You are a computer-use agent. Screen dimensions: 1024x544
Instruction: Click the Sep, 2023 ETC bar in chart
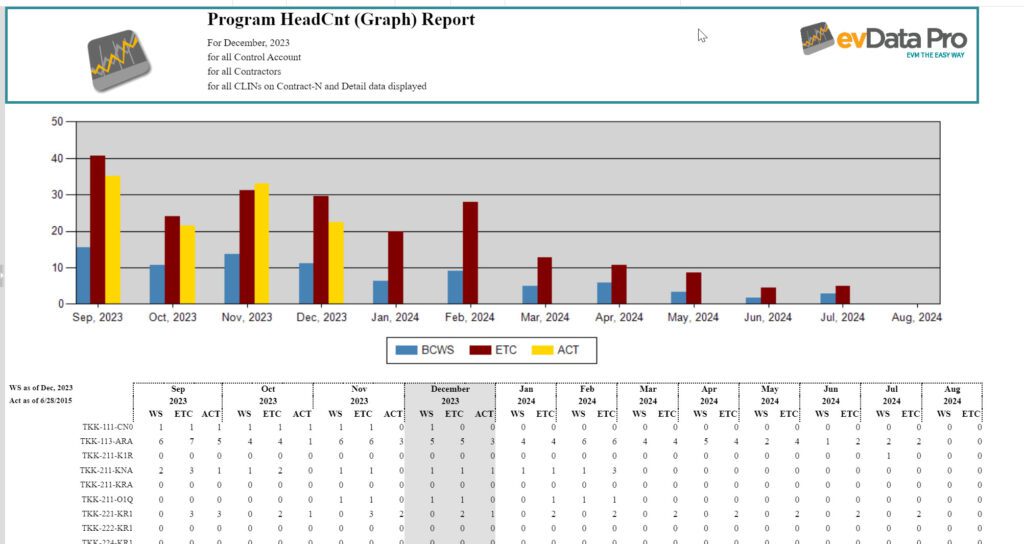[x=97, y=230]
